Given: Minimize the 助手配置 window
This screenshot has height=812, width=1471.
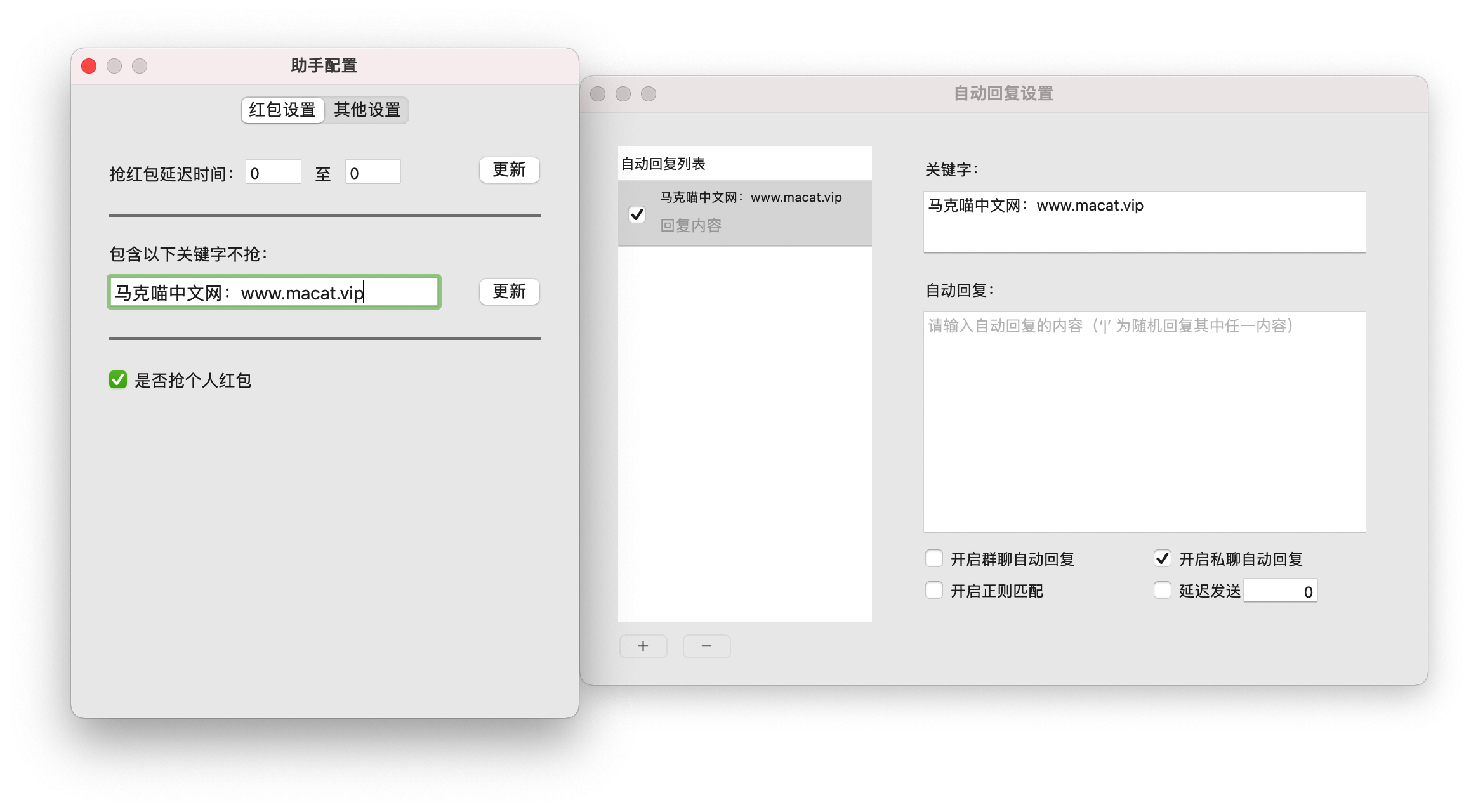Looking at the screenshot, I should click(x=114, y=66).
